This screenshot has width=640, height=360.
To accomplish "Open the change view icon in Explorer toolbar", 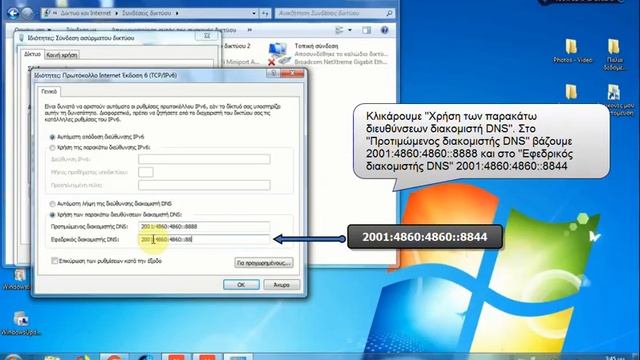I will [x=340, y=30].
